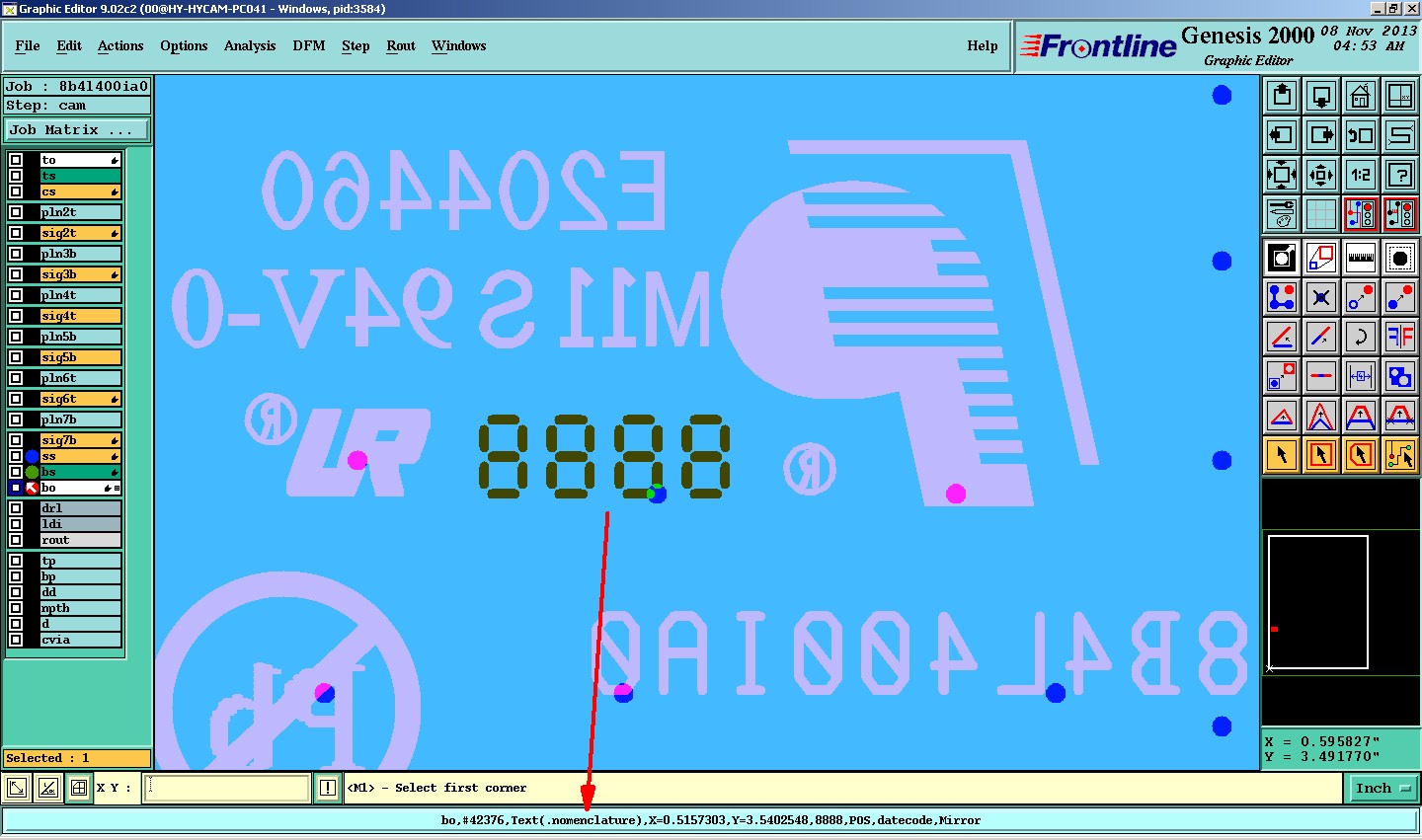Open the Rout menu

[x=401, y=45]
